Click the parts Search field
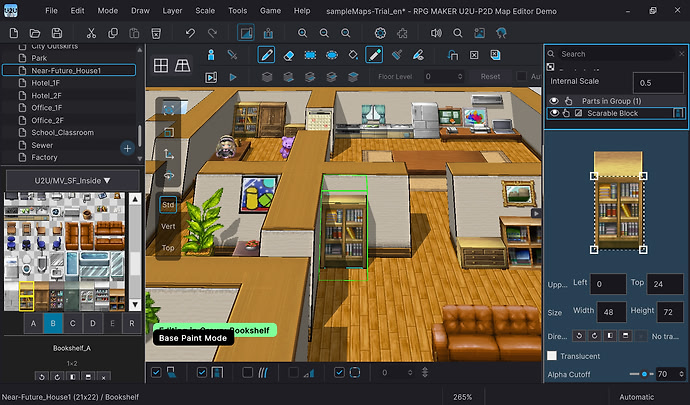Screen dimensions: 690x405 [616, 54]
